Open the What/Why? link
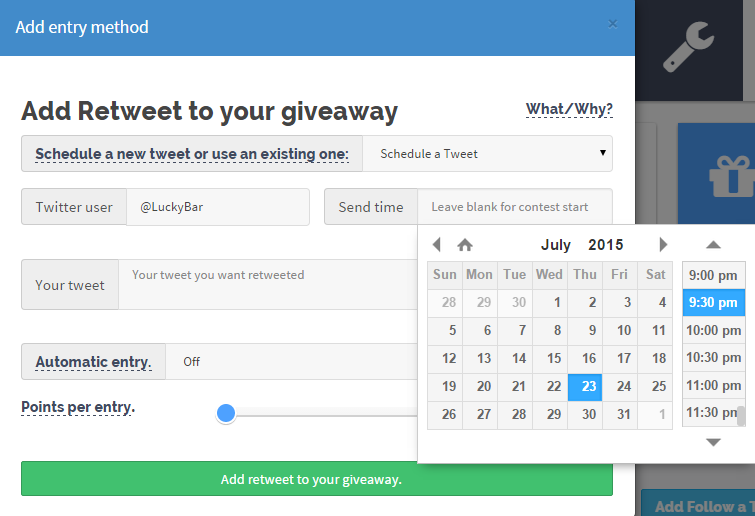The image size is (755, 516). 569,109
